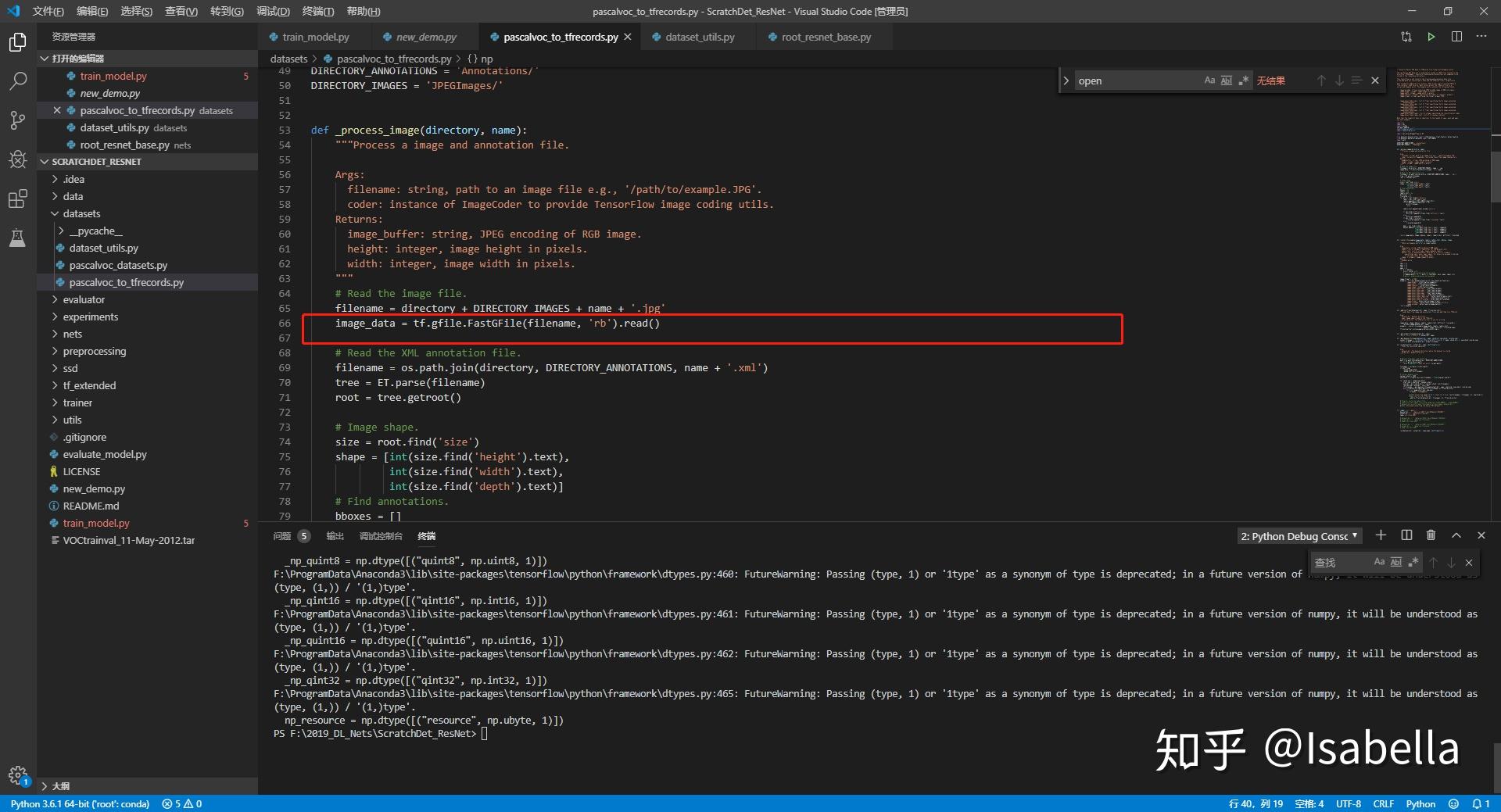Toggle regex mode in editor find box
1501x812 pixels.
(1243, 80)
